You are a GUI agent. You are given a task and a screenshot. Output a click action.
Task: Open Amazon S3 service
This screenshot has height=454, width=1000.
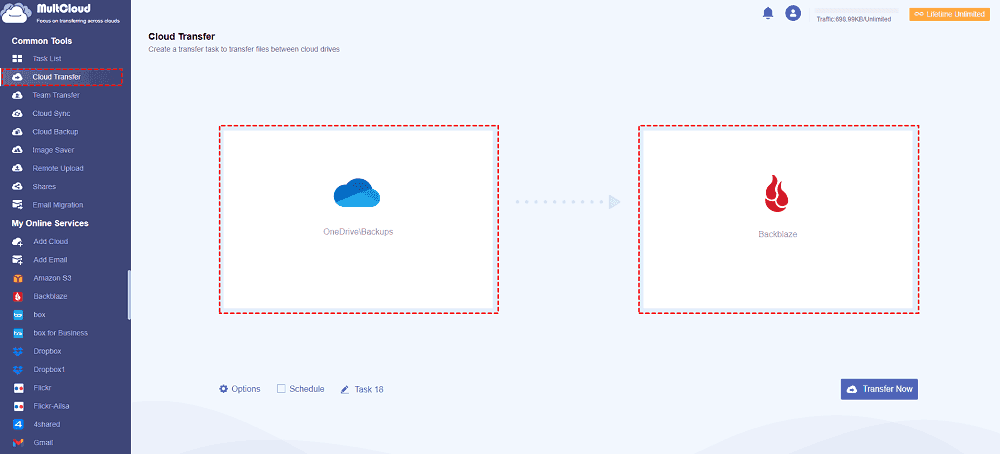[x=52, y=279]
